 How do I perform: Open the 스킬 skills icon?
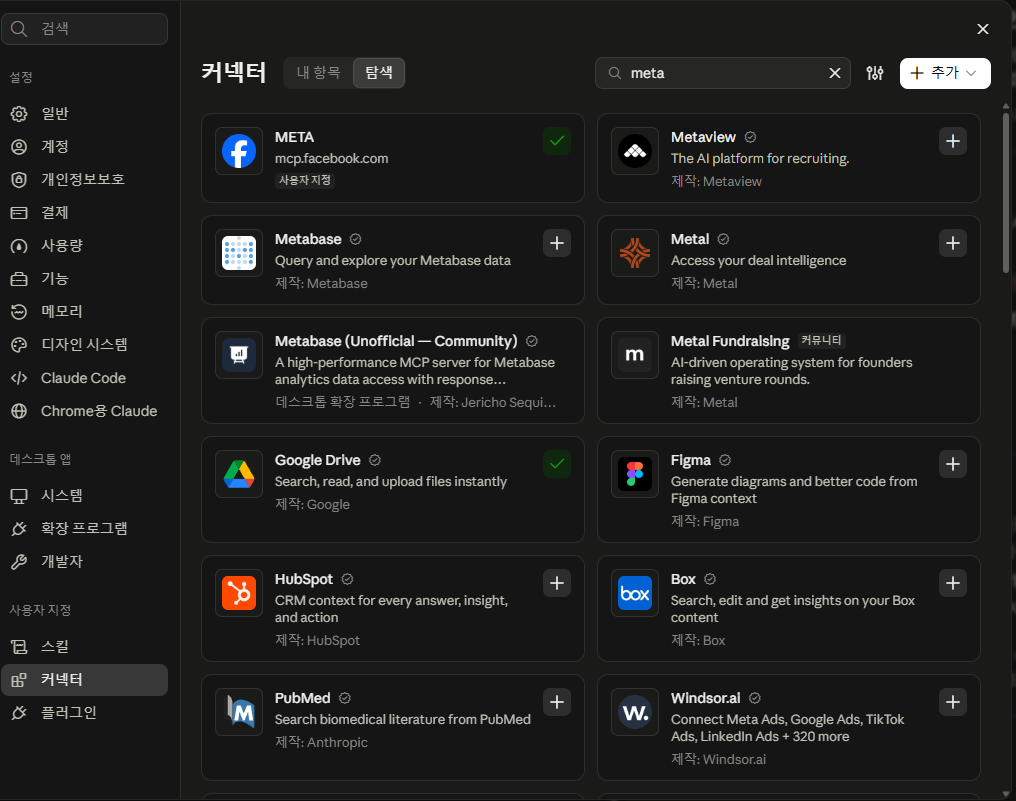(19, 647)
